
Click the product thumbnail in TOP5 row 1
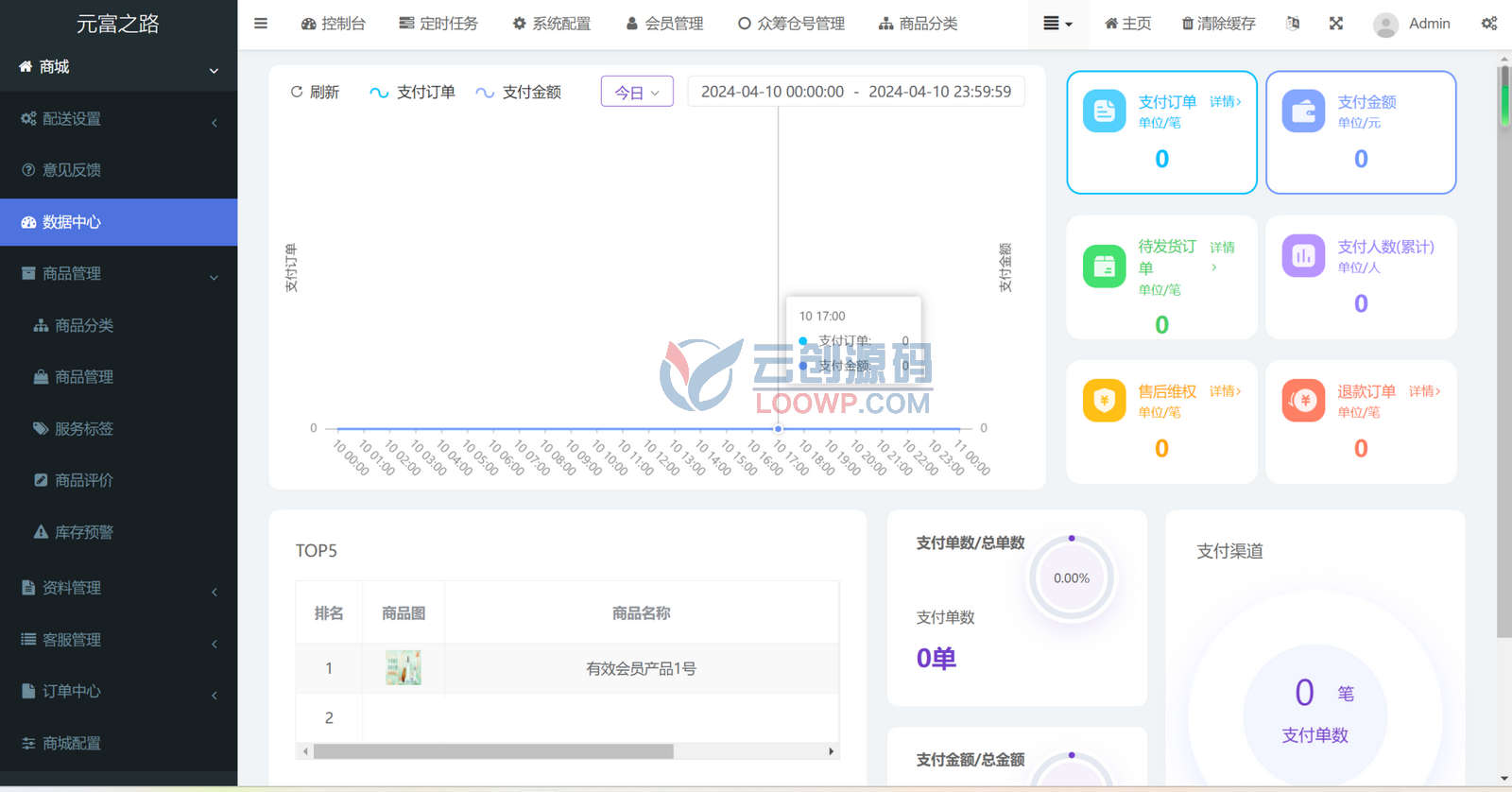(x=404, y=668)
